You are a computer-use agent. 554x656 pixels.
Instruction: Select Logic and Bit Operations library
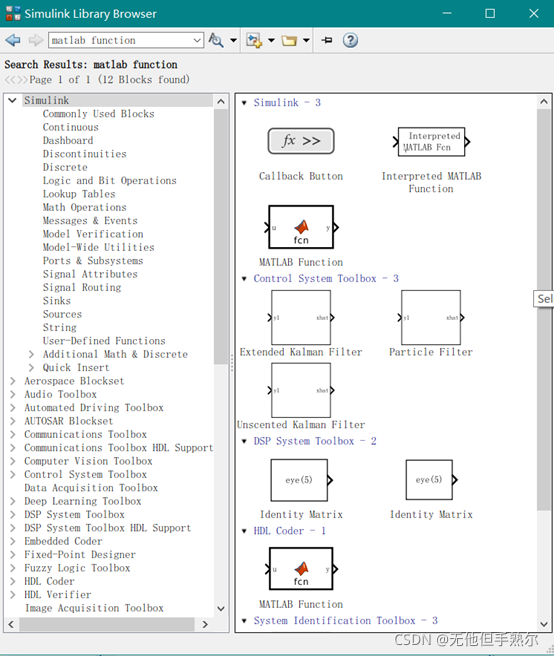[110, 181]
